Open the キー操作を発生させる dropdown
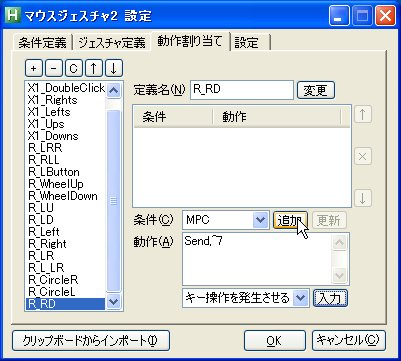401x361 pixels. point(301,298)
